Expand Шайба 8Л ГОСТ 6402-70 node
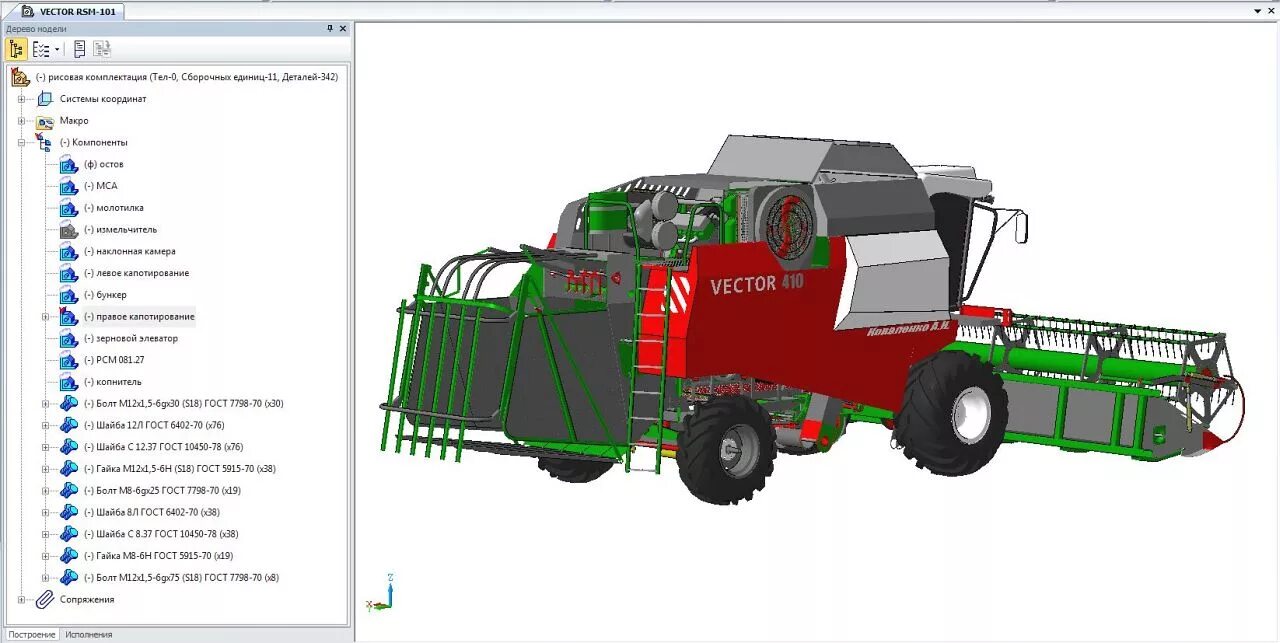The height and width of the screenshot is (643, 1280). point(45,512)
